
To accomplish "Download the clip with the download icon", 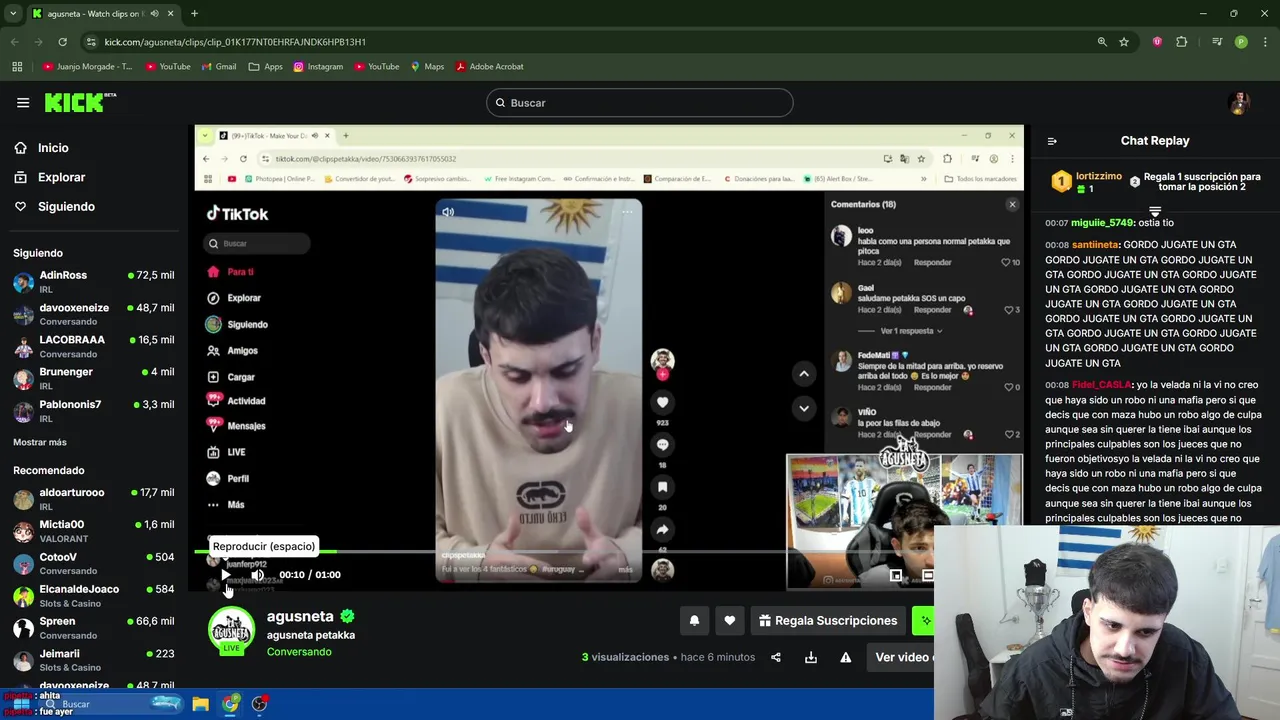I will coord(811,657).
